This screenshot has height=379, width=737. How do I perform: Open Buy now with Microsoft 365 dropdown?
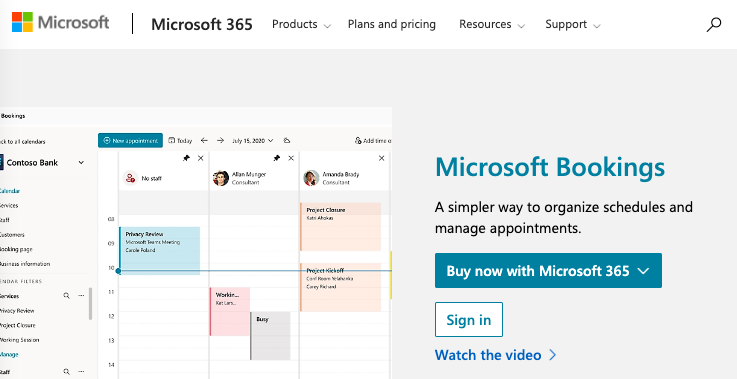(x=548, y=270)
